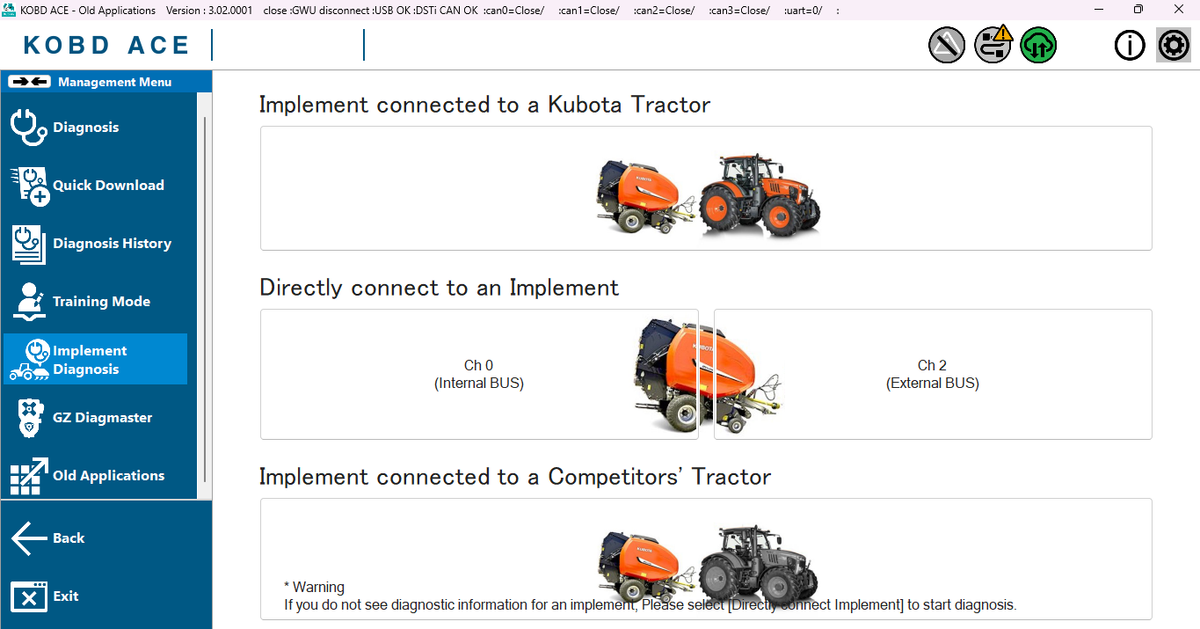1200x629 pixels.
Task: Open GZ Diagmaster
Action: point(95,417)
